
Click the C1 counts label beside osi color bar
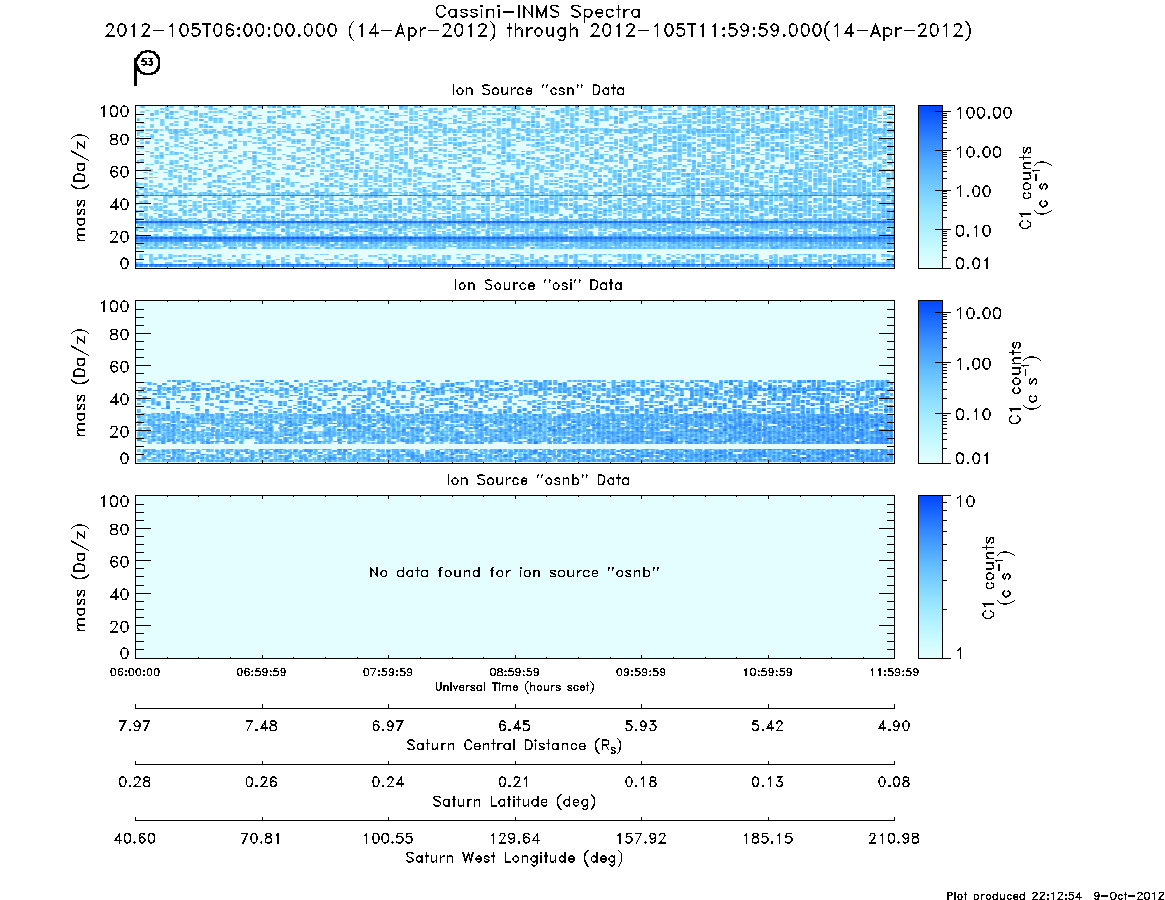point(1024,383)
